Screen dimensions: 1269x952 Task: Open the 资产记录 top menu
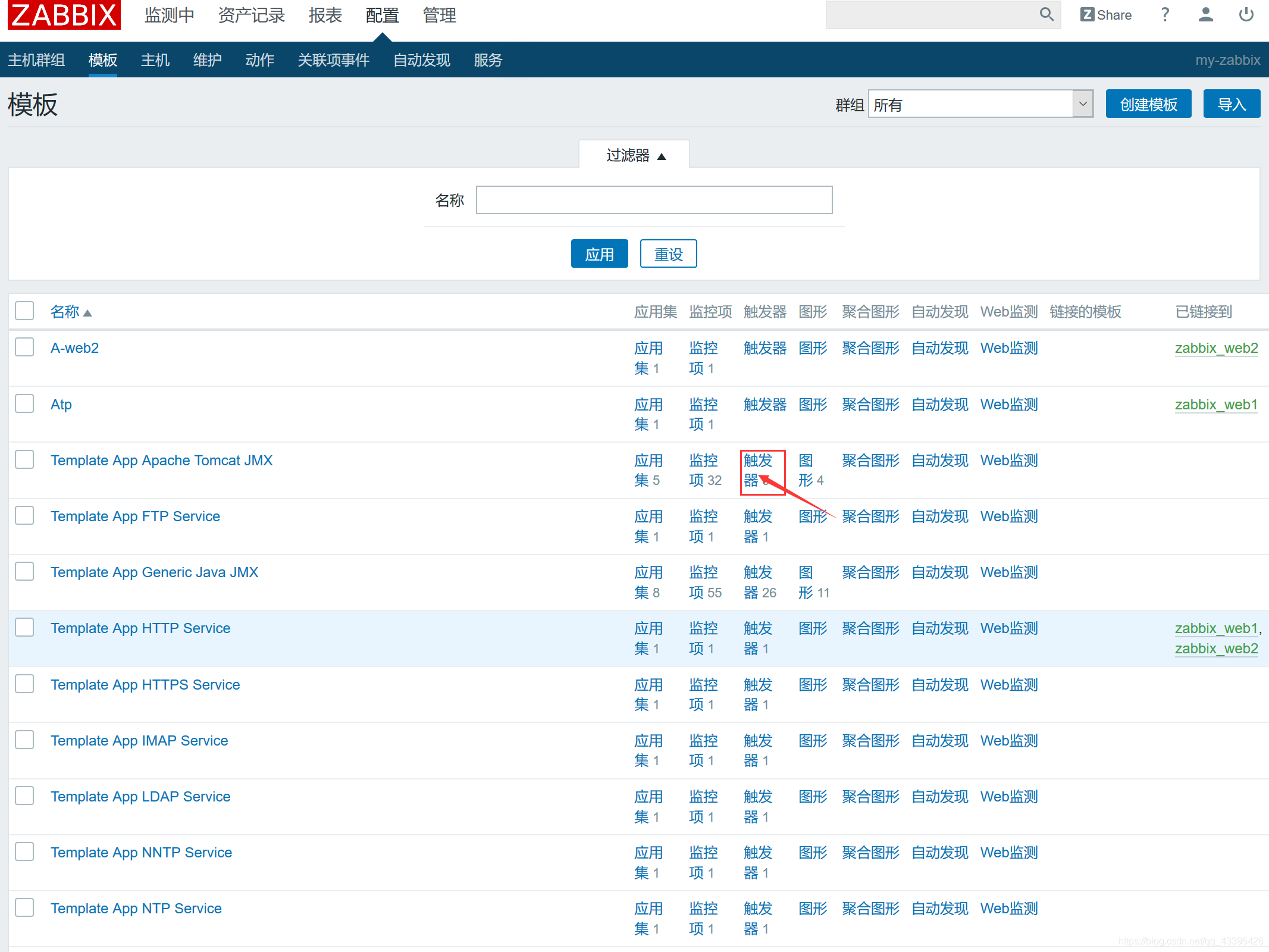(251, 15)
